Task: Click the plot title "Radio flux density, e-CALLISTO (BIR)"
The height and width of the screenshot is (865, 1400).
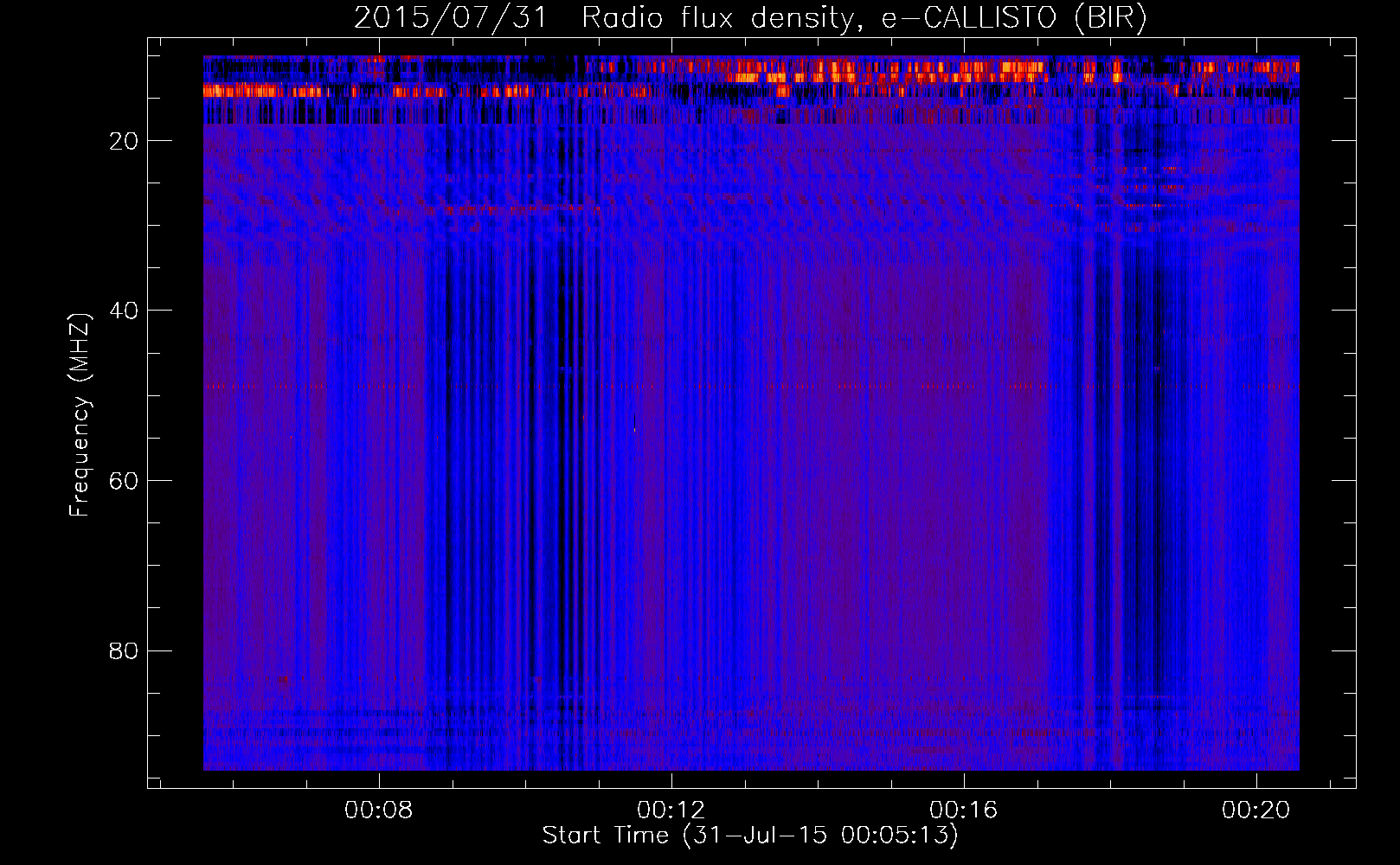Action: coord(864,18)
